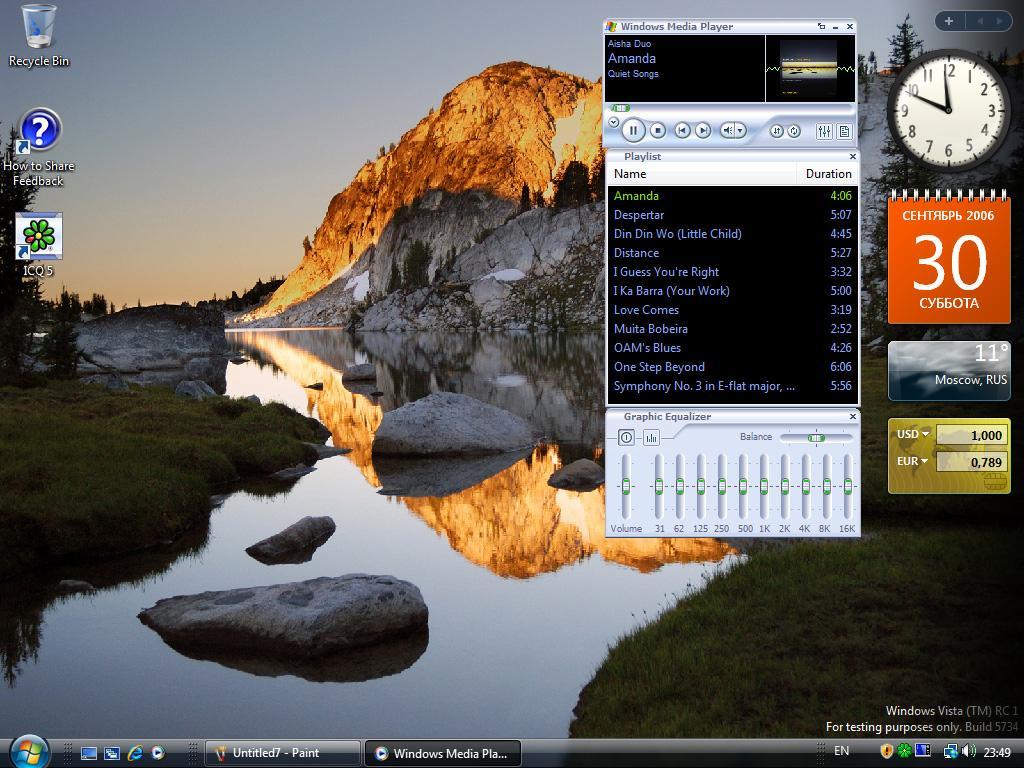Open the USD currency dropdown

click(x=913, y=434)
